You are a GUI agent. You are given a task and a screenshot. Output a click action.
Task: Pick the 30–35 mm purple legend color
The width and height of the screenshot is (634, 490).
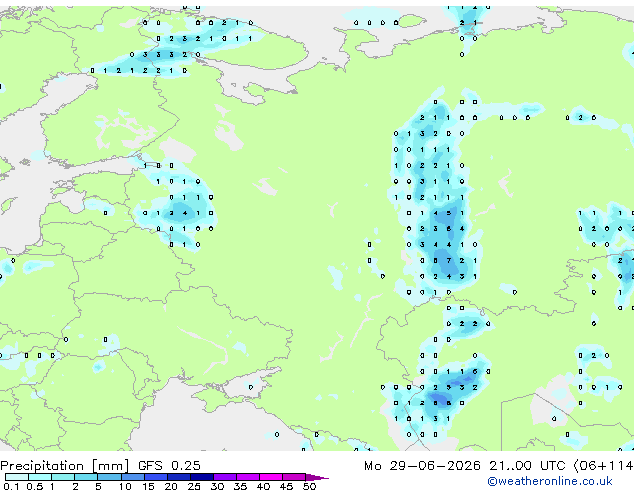click(x=225, y=477)
